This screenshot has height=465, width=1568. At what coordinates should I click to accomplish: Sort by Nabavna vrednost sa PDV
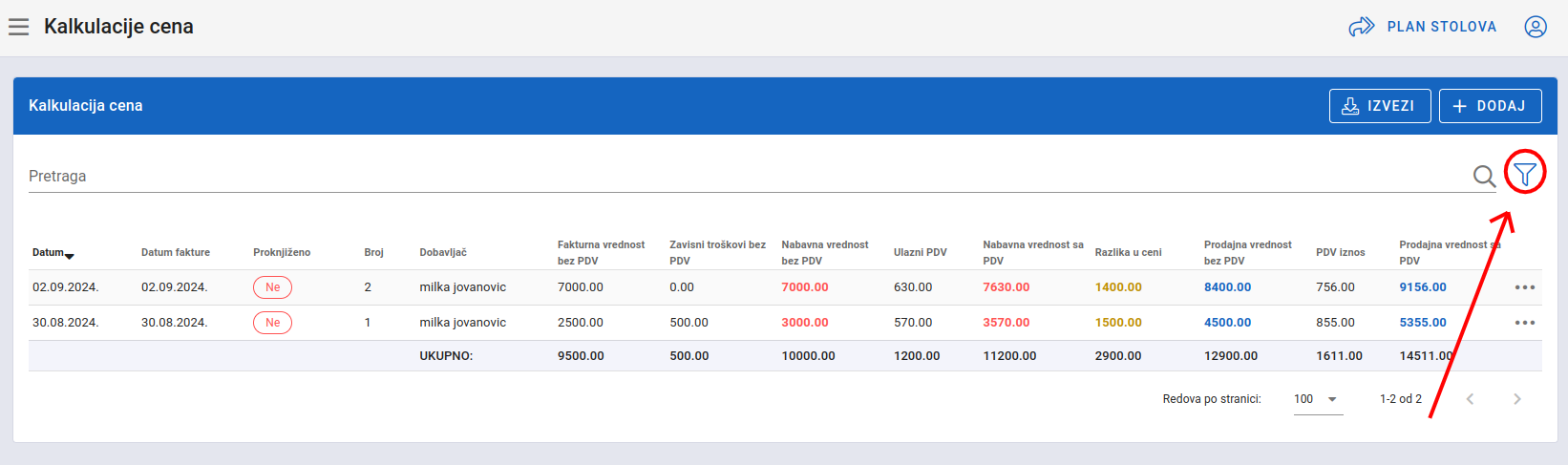[1033, 252]
